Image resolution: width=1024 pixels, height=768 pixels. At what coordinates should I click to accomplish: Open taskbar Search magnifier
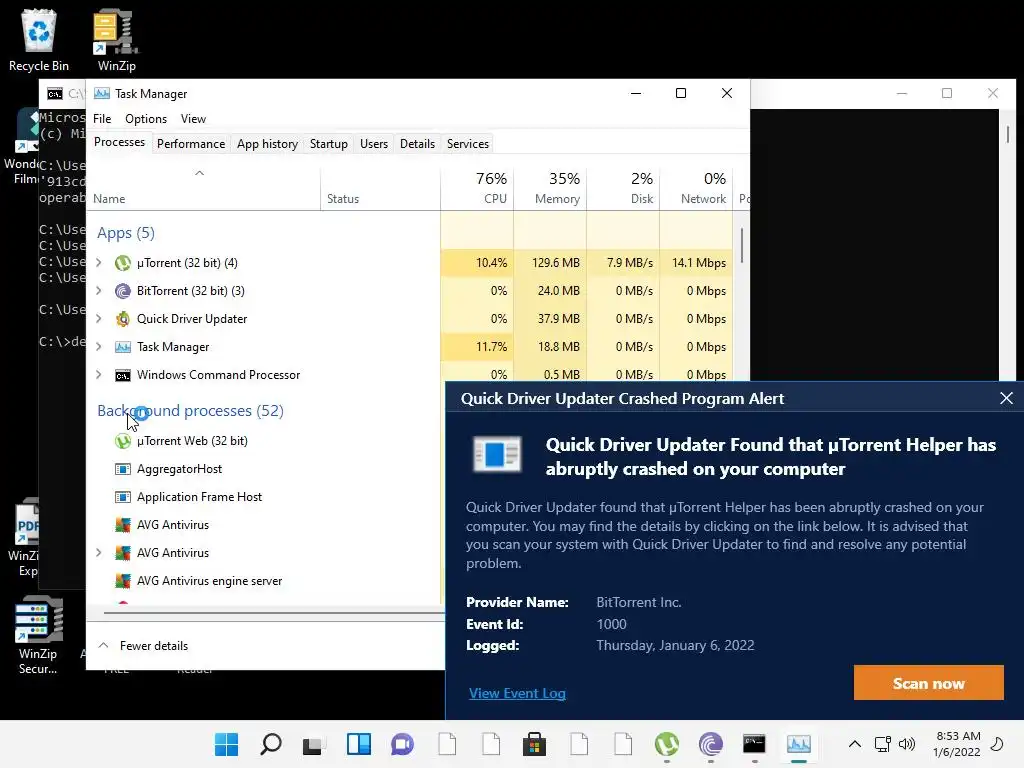(270, 744)
